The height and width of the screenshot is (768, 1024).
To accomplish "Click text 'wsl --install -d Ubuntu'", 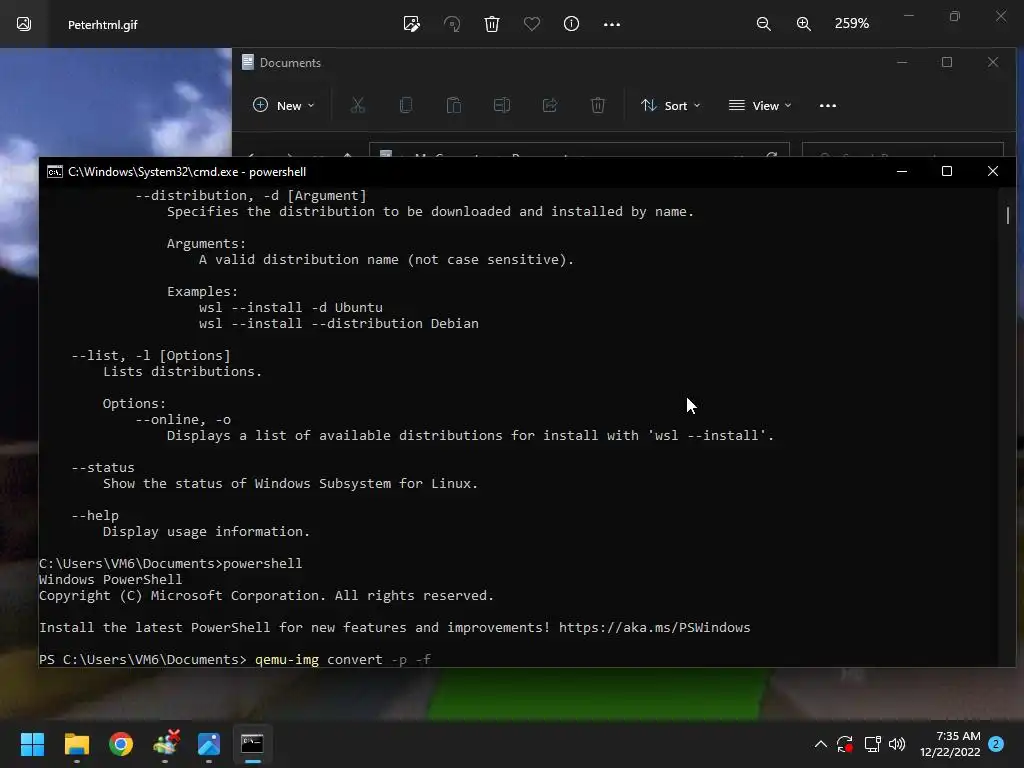I will 291,308.
